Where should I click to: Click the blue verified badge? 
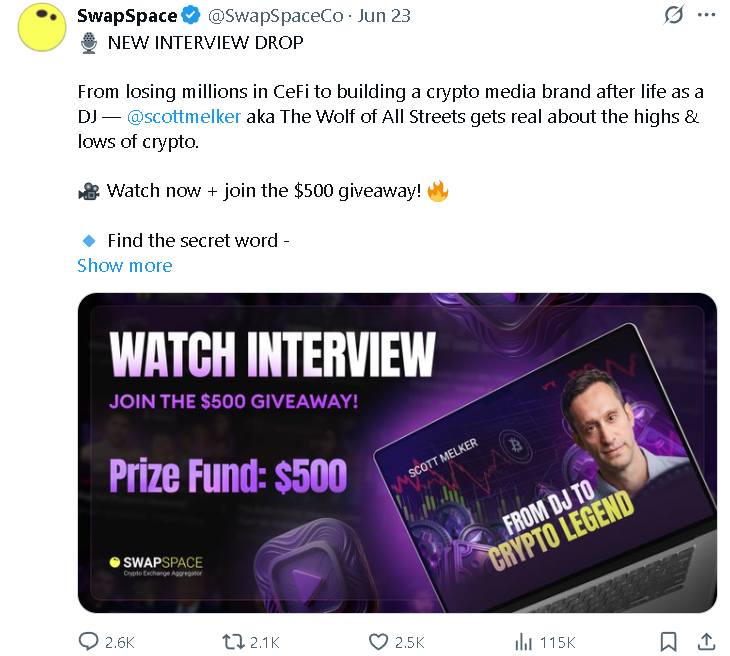pos(191,15)
